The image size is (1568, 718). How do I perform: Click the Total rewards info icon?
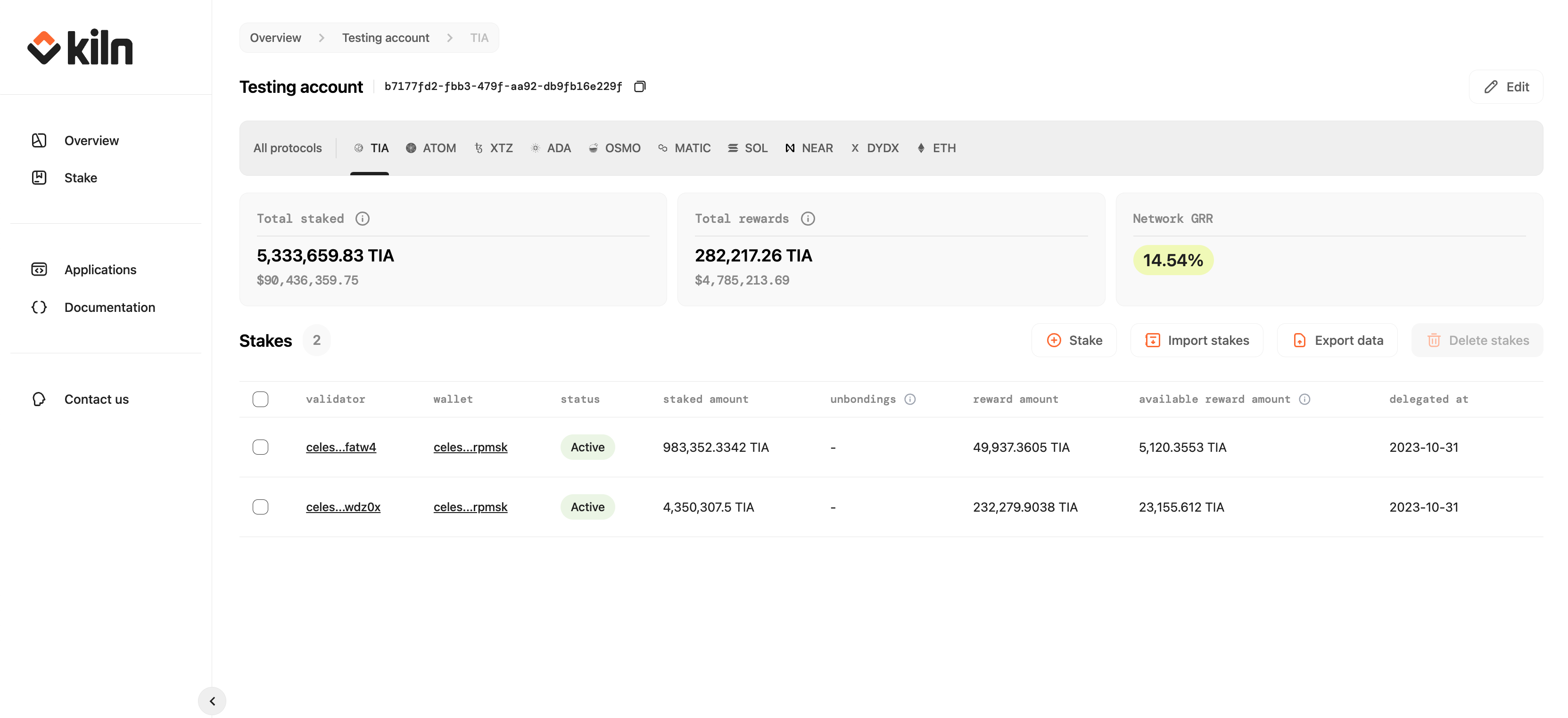click(807, 219)
